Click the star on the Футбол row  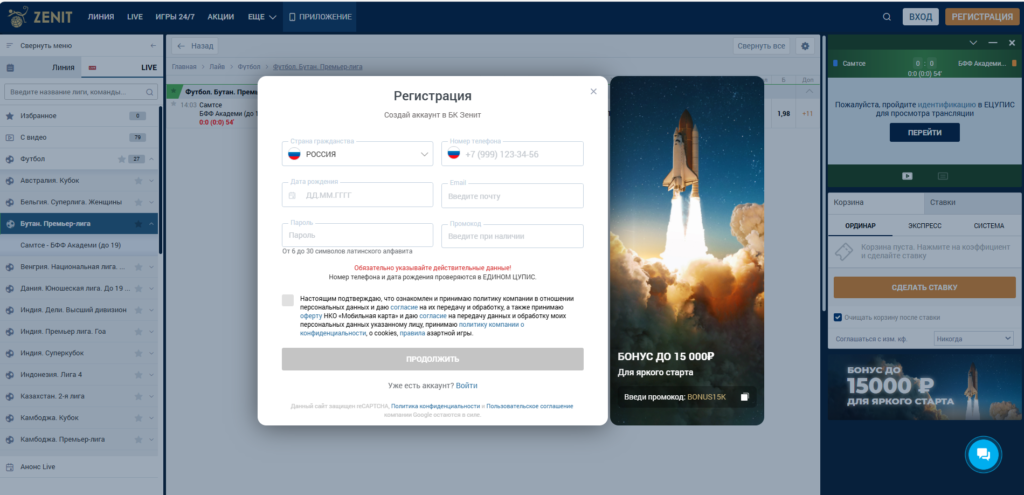click(121, 159)
